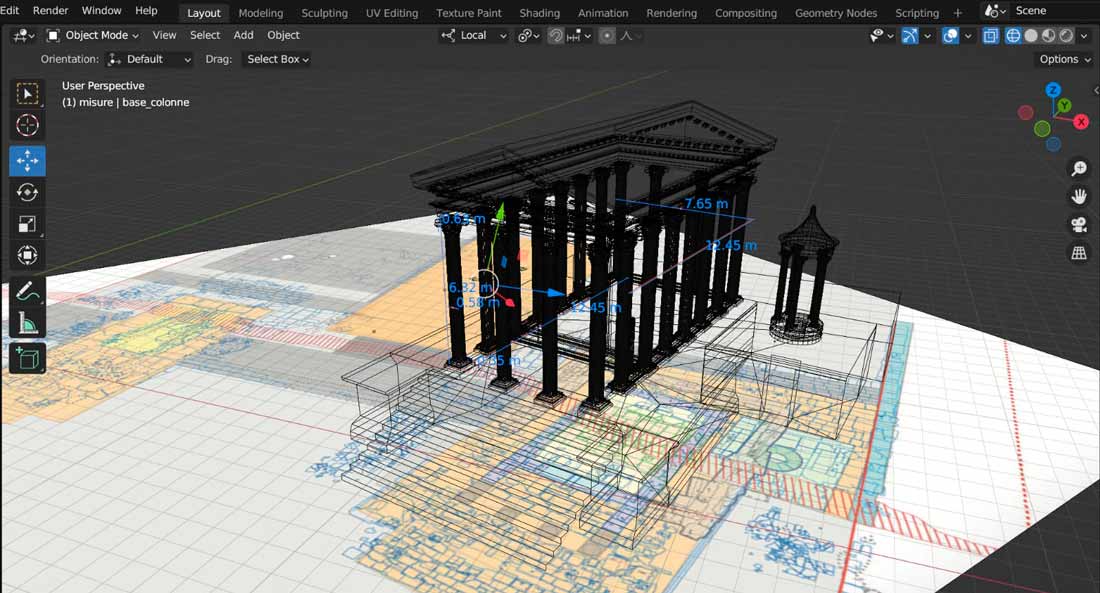This screenshot has height=593, width=1100.
Task: Choose the Scale tool
Action: [27, 224]
